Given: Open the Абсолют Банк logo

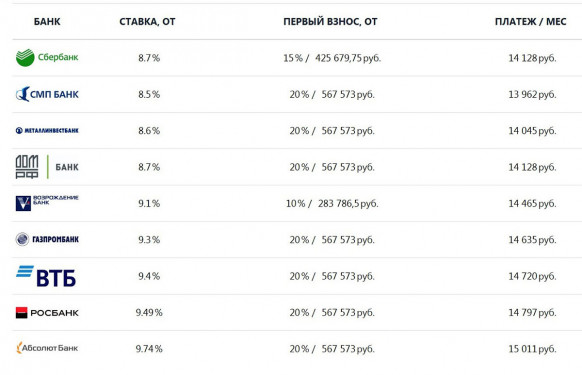Looking at the screenshot, I should pos(47,348).
